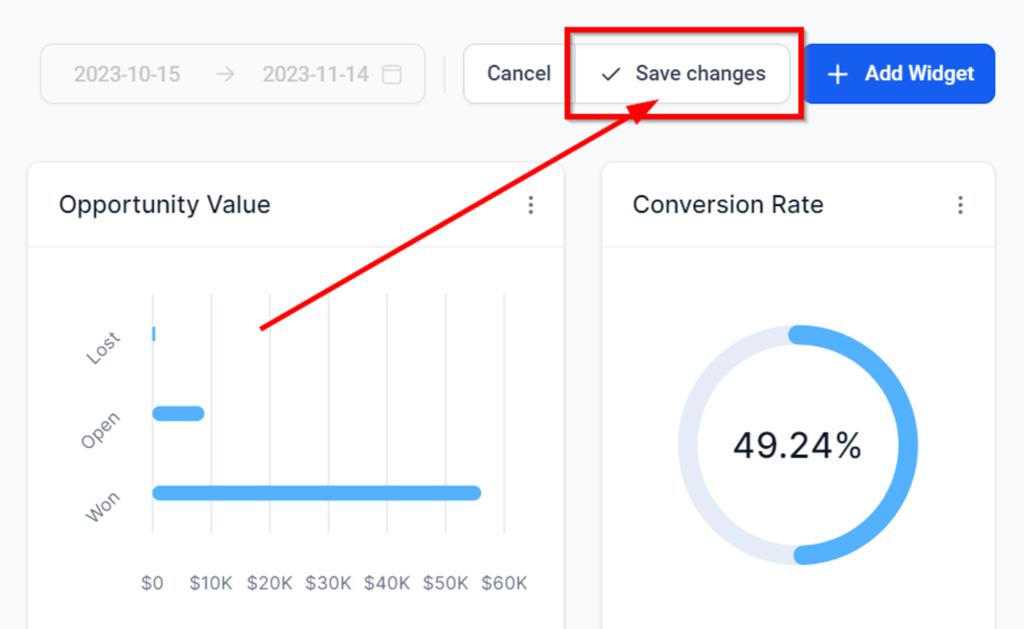Open Opportunity Value widget three-dot menu
This screenshot has height=629, width=1024.
point(531,205)
